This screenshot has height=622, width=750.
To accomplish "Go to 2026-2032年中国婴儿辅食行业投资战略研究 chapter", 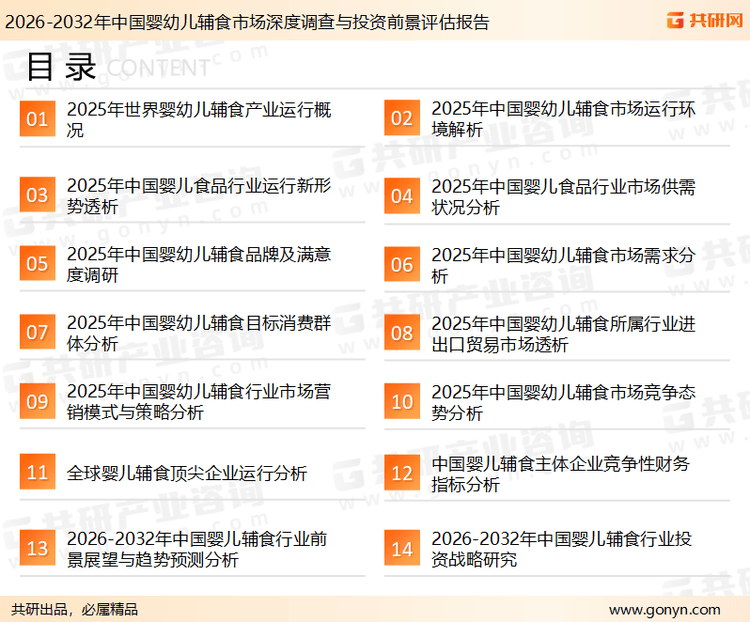I will pyautogui.click(x=561, y=549).
